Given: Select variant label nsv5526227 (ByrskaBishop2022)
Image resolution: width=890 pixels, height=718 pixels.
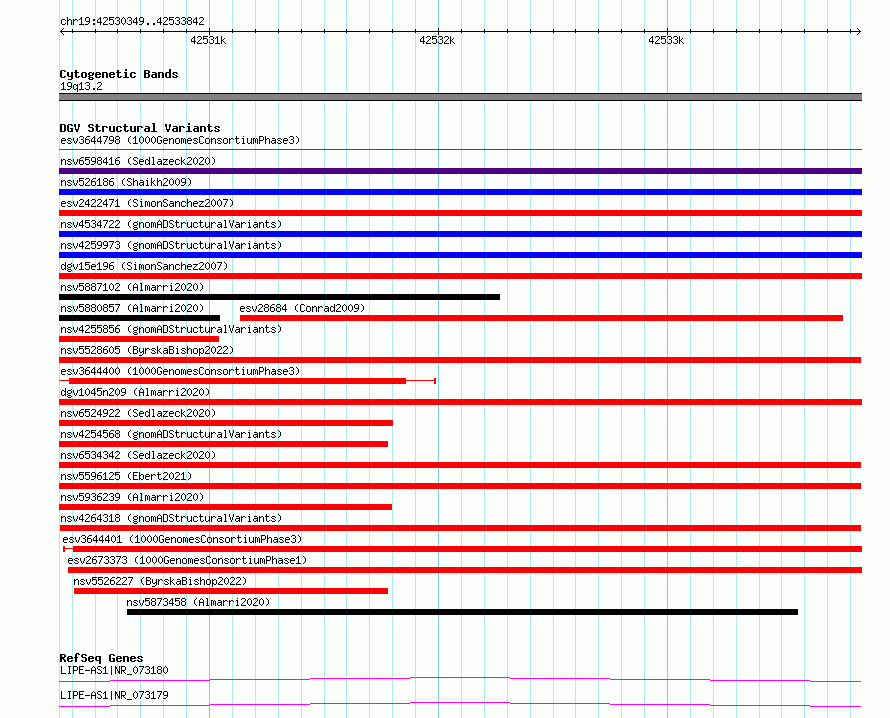Looking at the screenshot, I should 160,581.
